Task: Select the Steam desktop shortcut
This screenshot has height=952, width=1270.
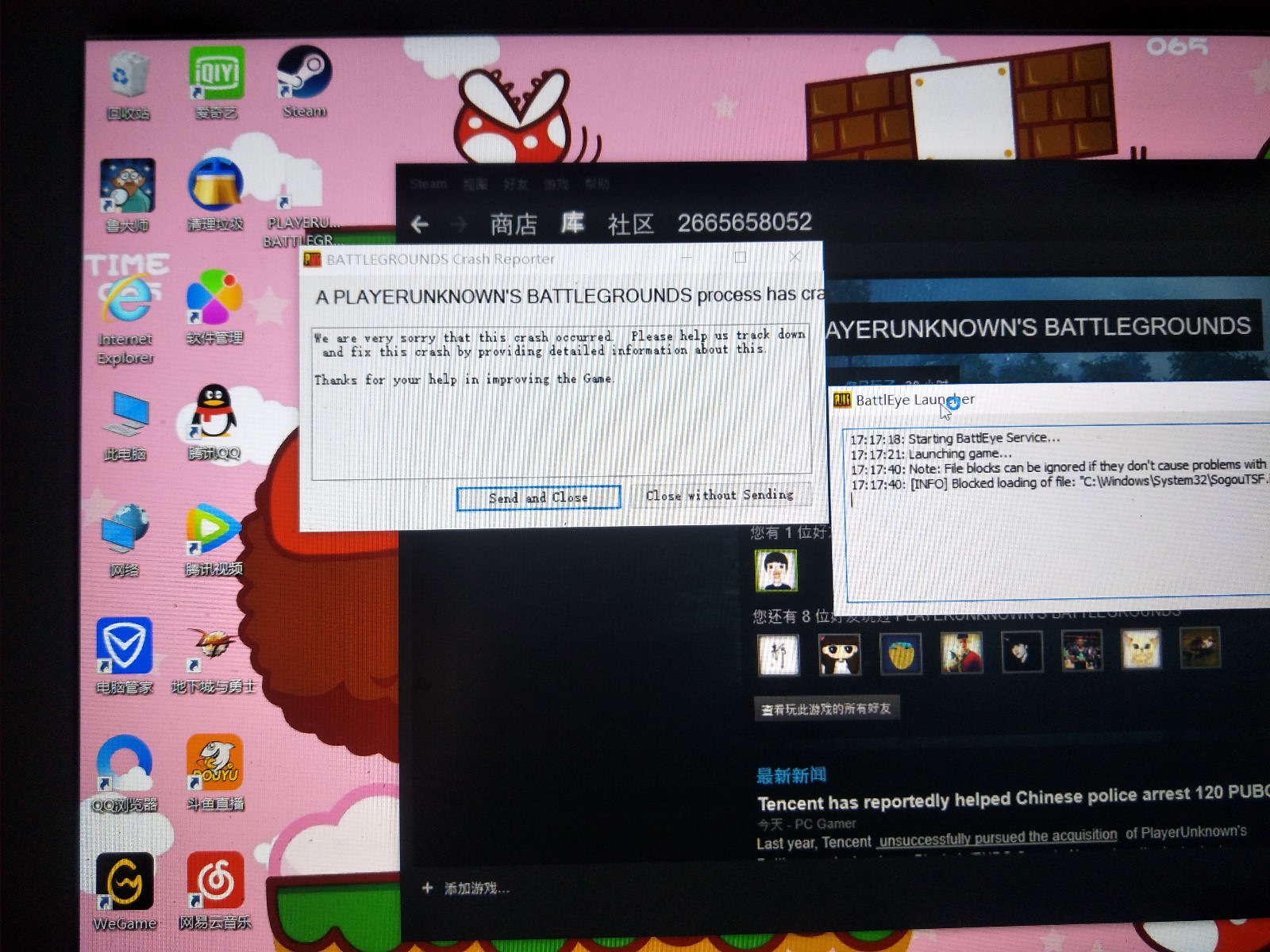Action: click(x=305, y=83)
